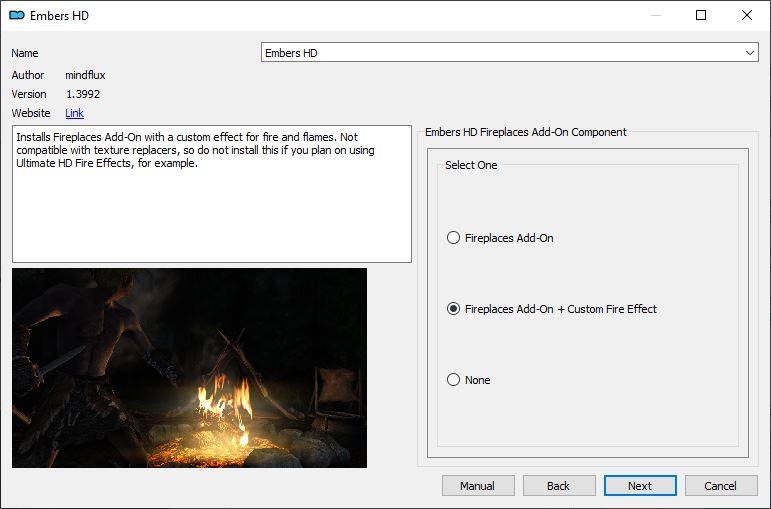
Task: Click inside the description text box
Action: 212,194
